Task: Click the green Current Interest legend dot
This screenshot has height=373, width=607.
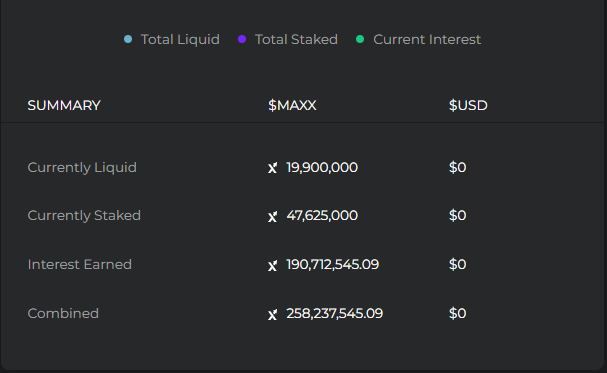Action: click(360, 39)
